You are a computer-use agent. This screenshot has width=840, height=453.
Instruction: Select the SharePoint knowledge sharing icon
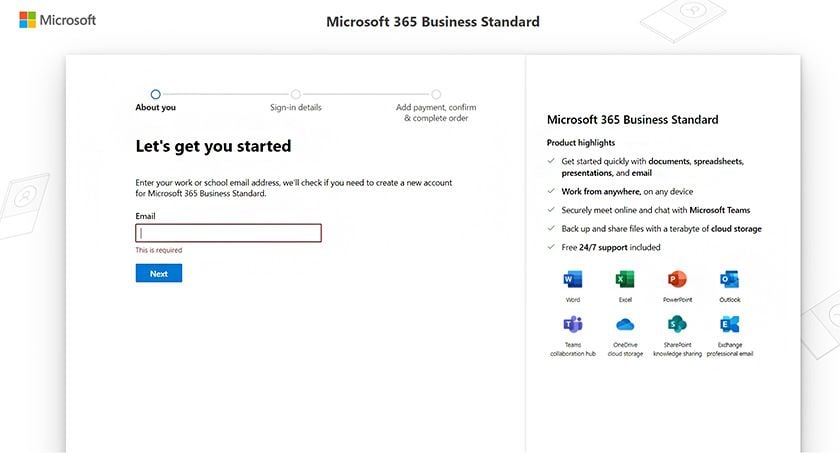pos(677,324)
